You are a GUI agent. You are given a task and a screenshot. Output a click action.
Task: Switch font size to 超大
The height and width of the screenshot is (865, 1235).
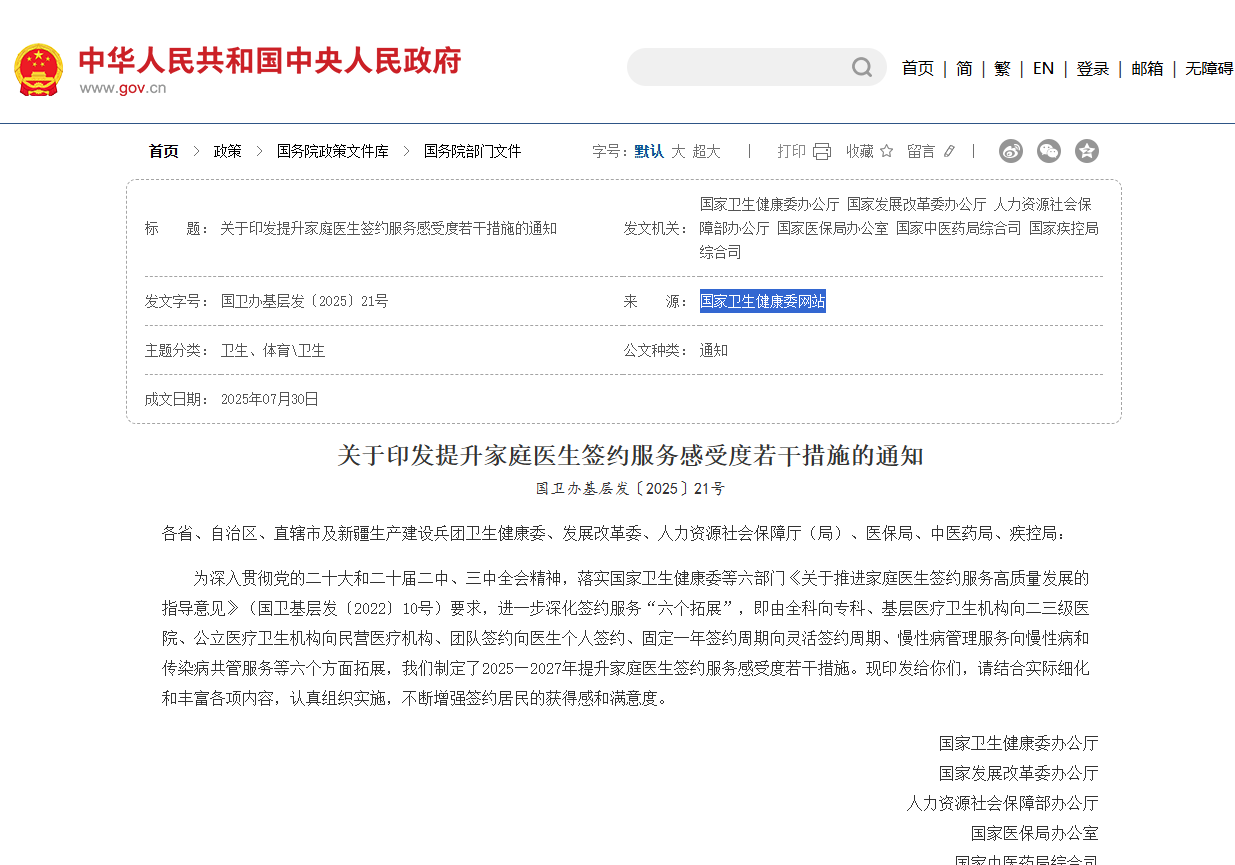(706, 151)
